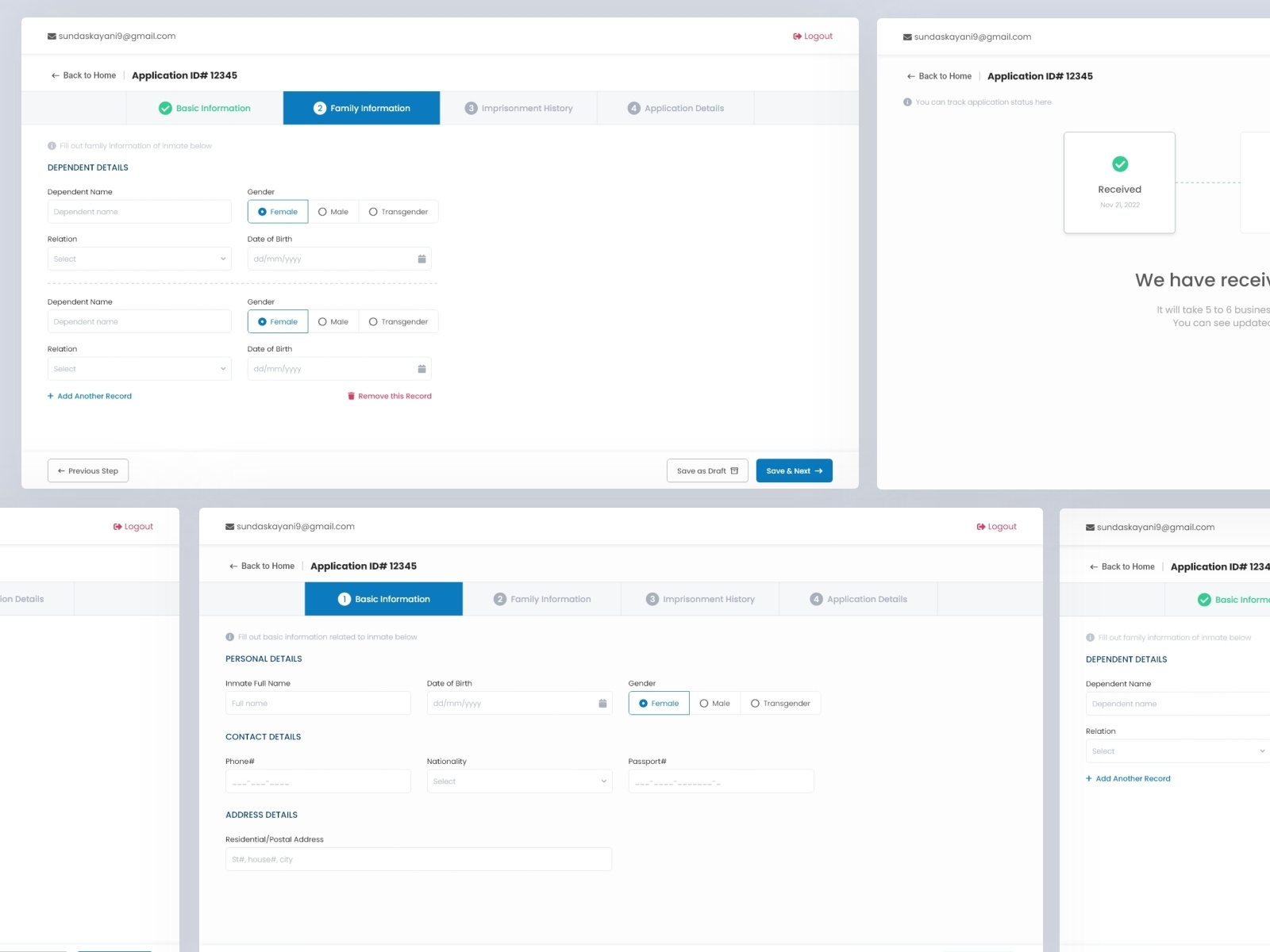
Task: Click the Logout icon in the top right
Action: click(795, 36)
